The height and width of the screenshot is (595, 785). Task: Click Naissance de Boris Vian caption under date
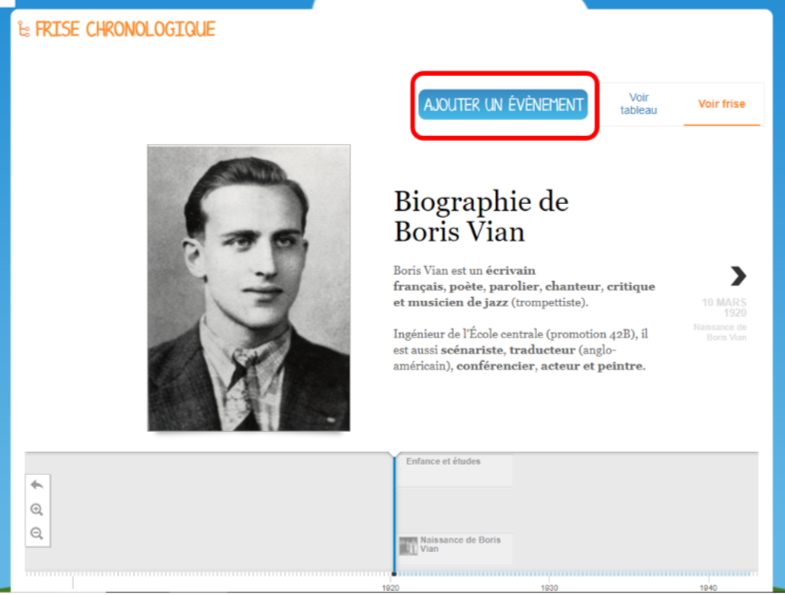[720, 332]
